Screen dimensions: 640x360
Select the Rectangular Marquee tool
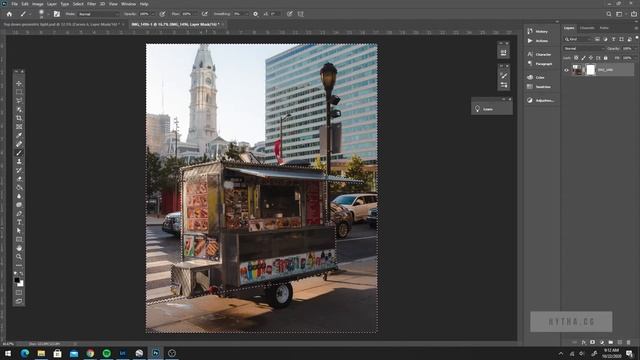(19, 92)
